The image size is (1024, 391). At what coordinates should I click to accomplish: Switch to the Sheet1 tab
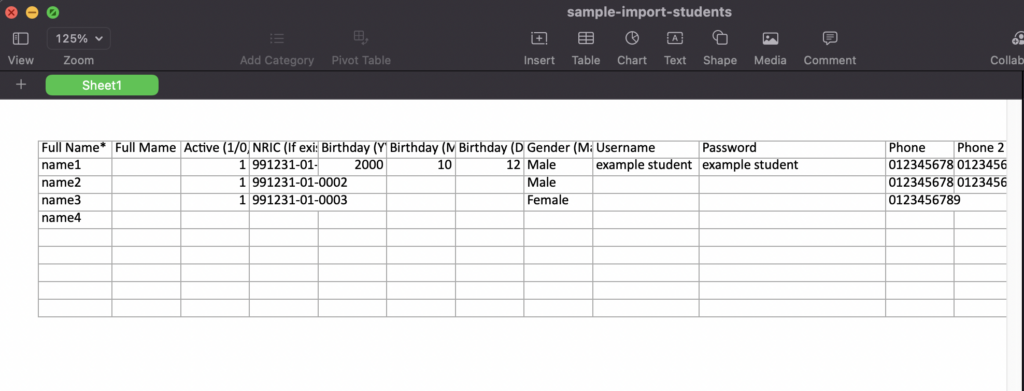pos(102,85)
